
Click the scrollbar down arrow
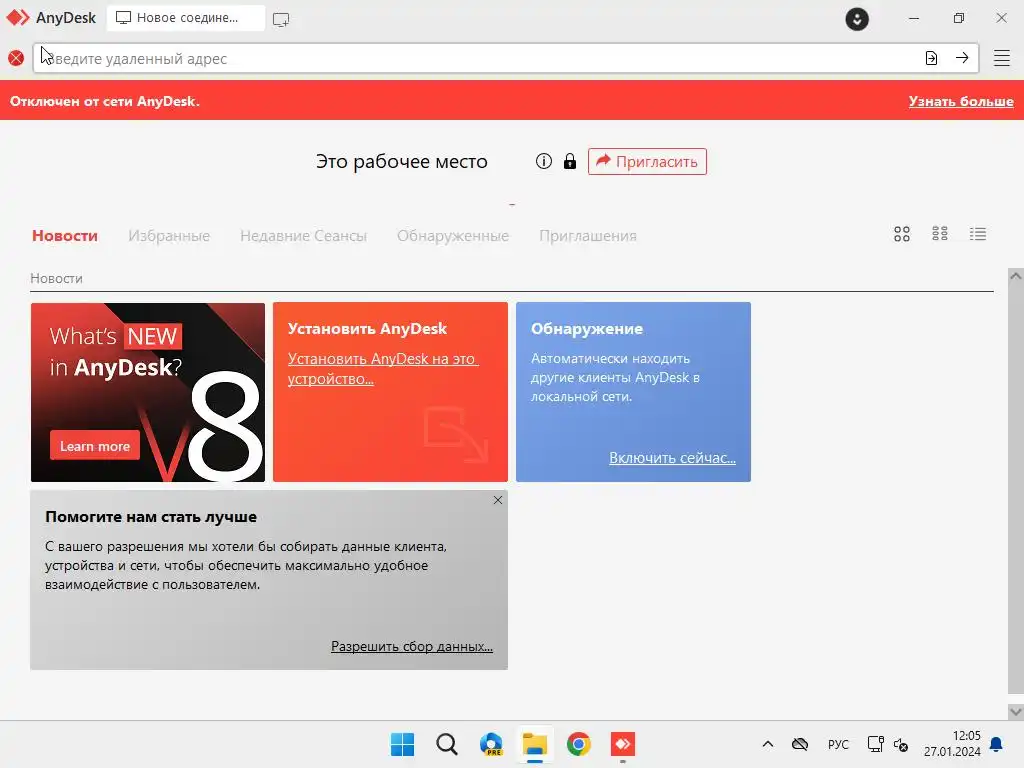point(1016,711)
